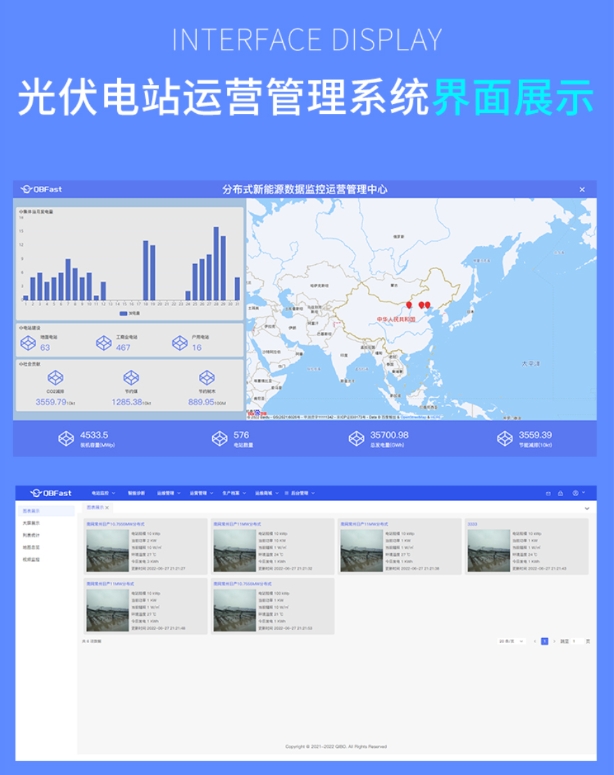Click the leftmost red marker on the map
The width and height of the screenshot is (614, 775).
pos(407,304)
